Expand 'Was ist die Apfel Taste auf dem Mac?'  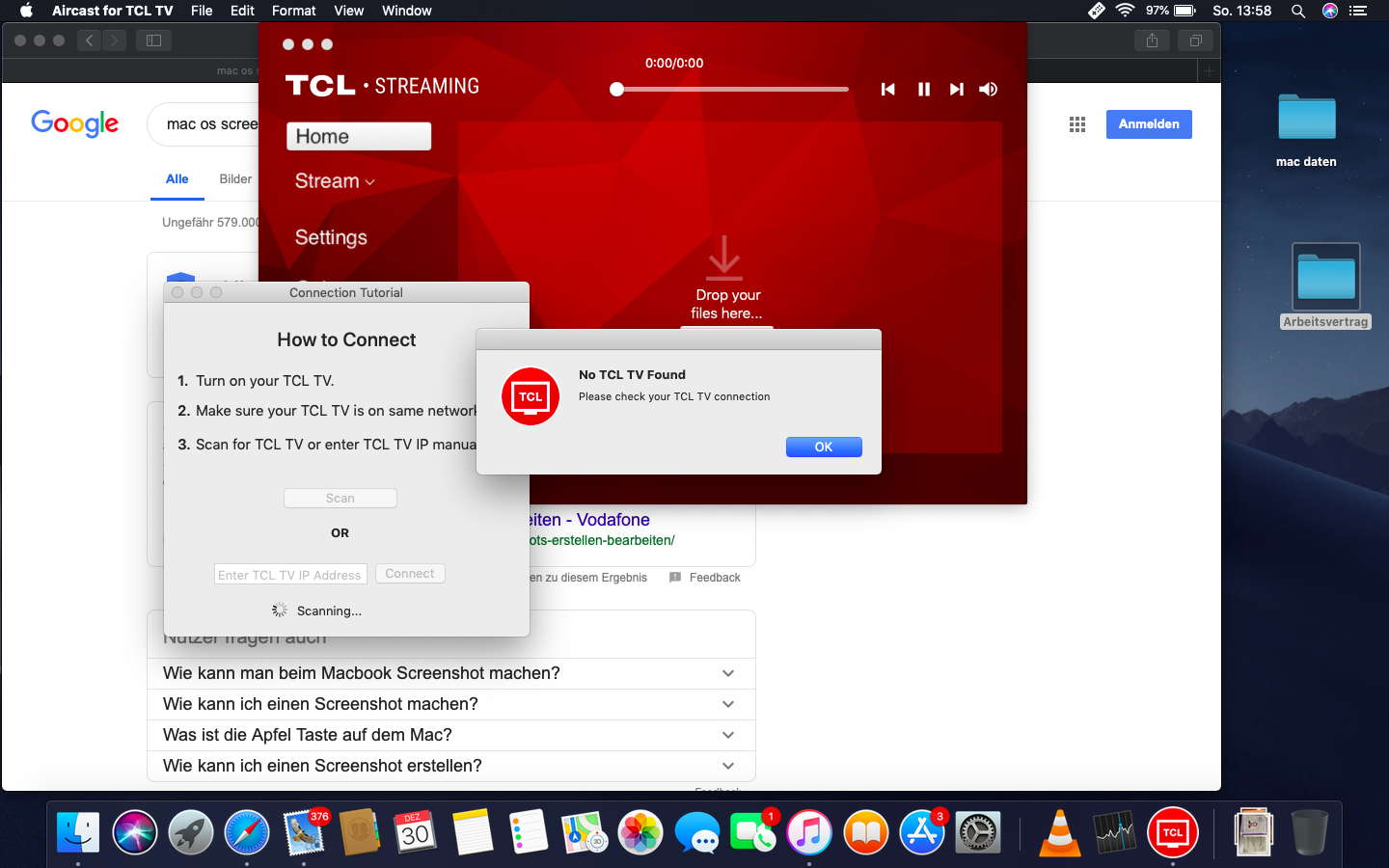point(451,735)
